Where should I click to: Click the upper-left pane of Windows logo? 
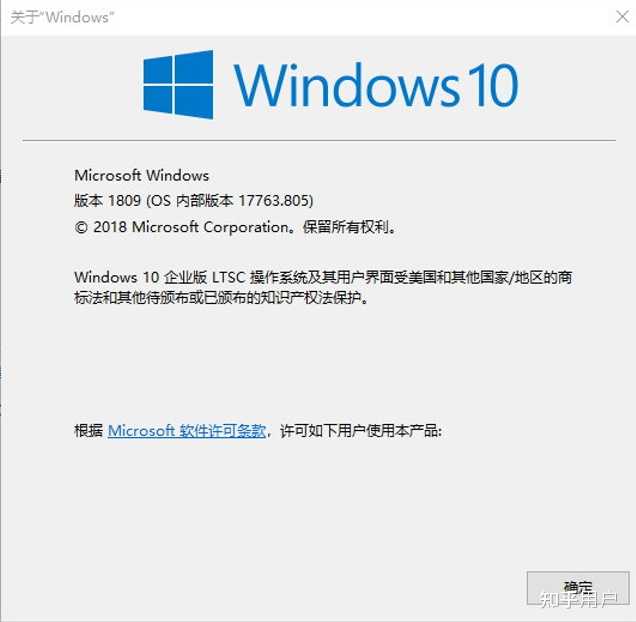point(158,71)
